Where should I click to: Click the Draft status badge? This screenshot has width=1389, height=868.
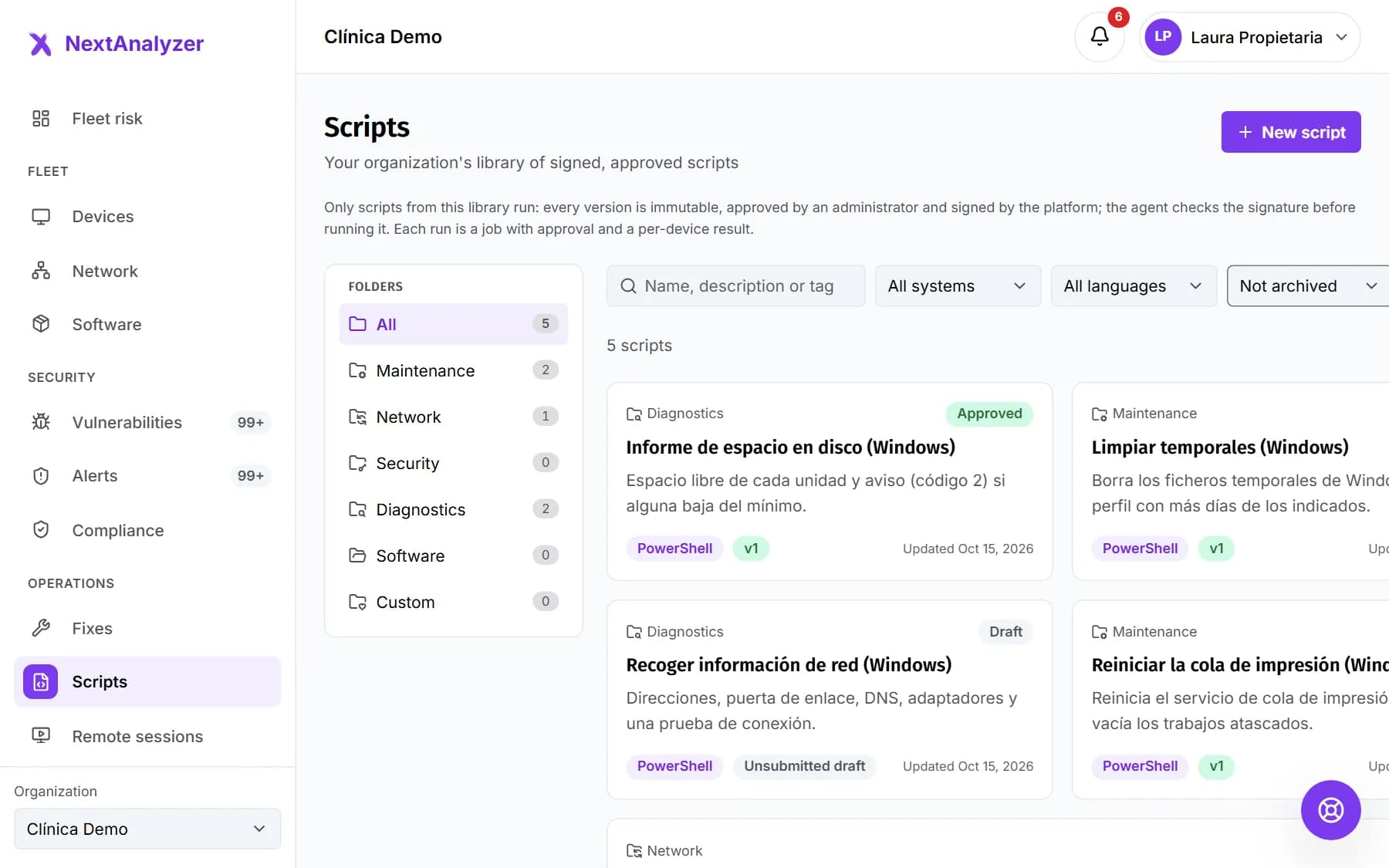point(1005,632)
